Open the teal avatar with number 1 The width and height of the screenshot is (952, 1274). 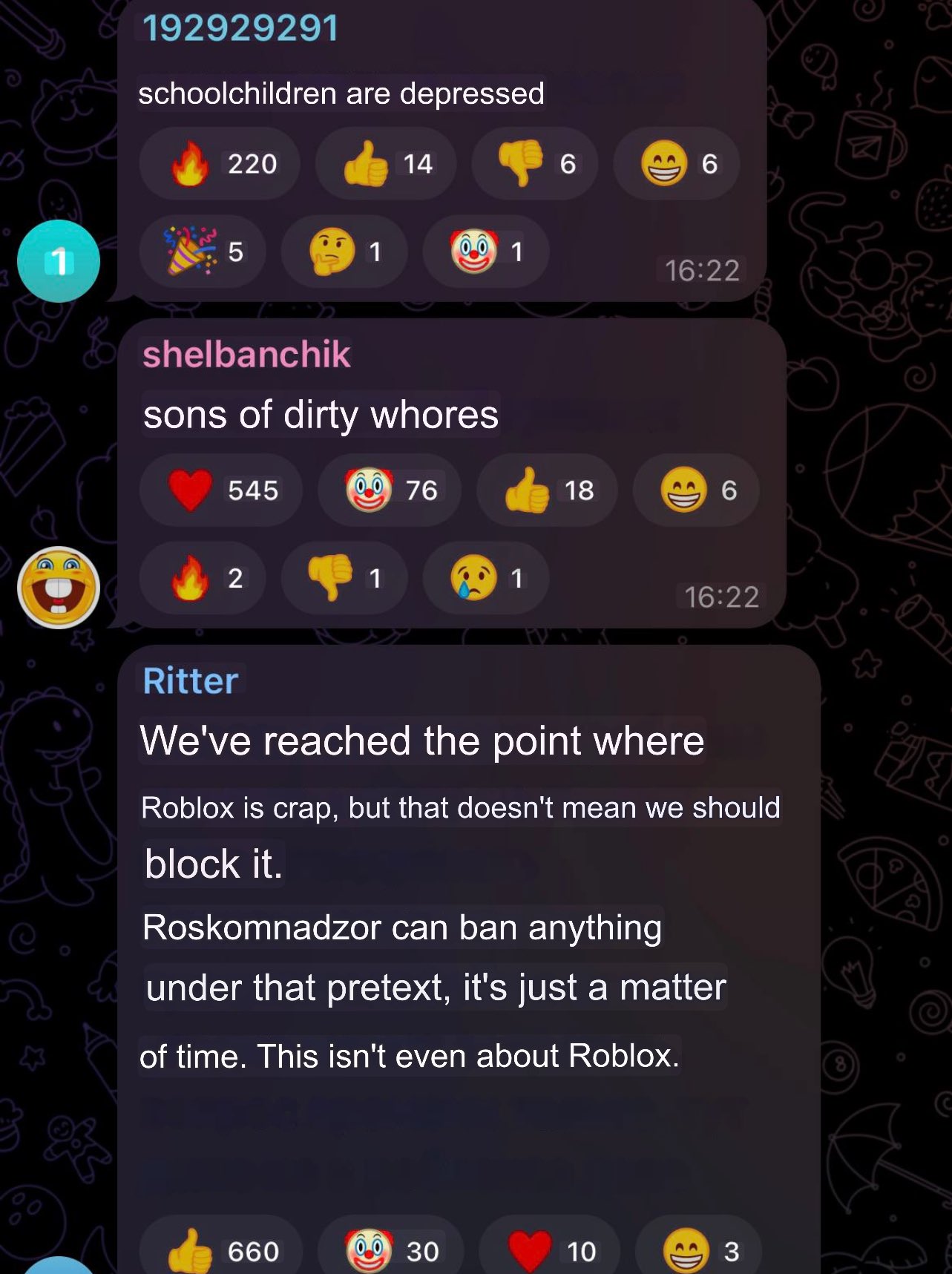click(x=59, y=261)
